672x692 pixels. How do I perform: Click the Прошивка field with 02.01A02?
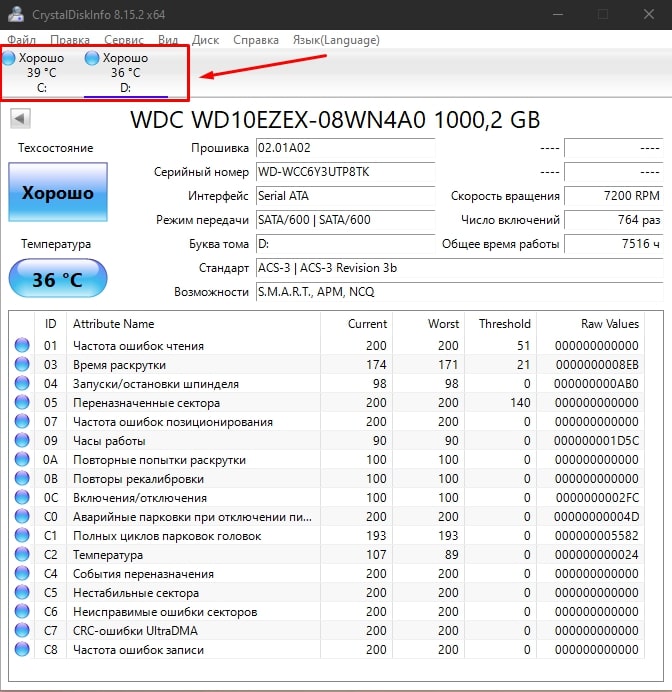tap(345, 148)
